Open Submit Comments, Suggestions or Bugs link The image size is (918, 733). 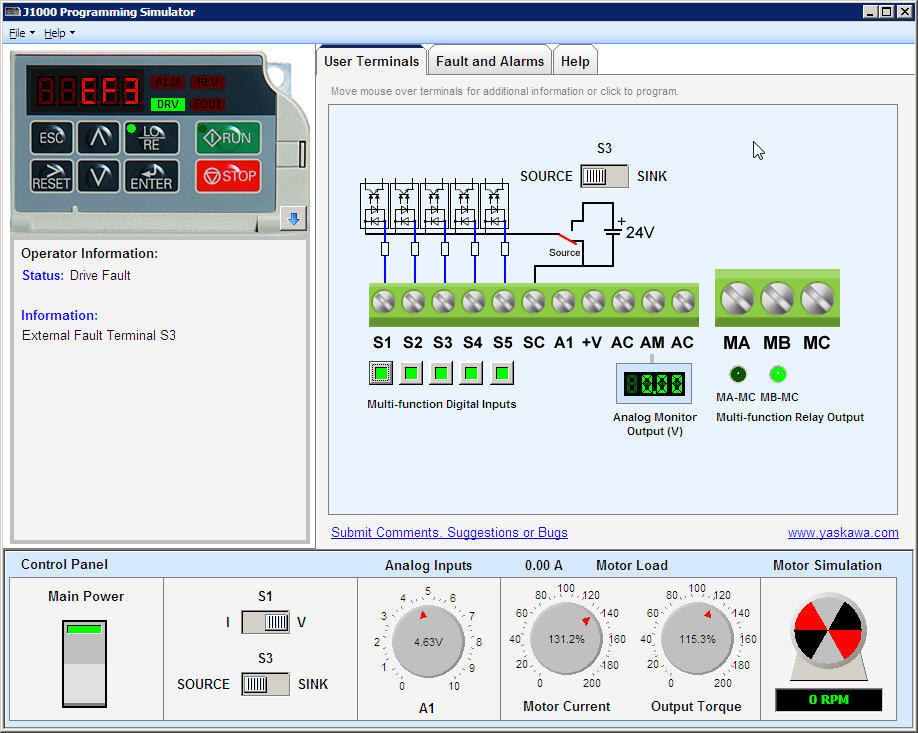coord(449,532)
